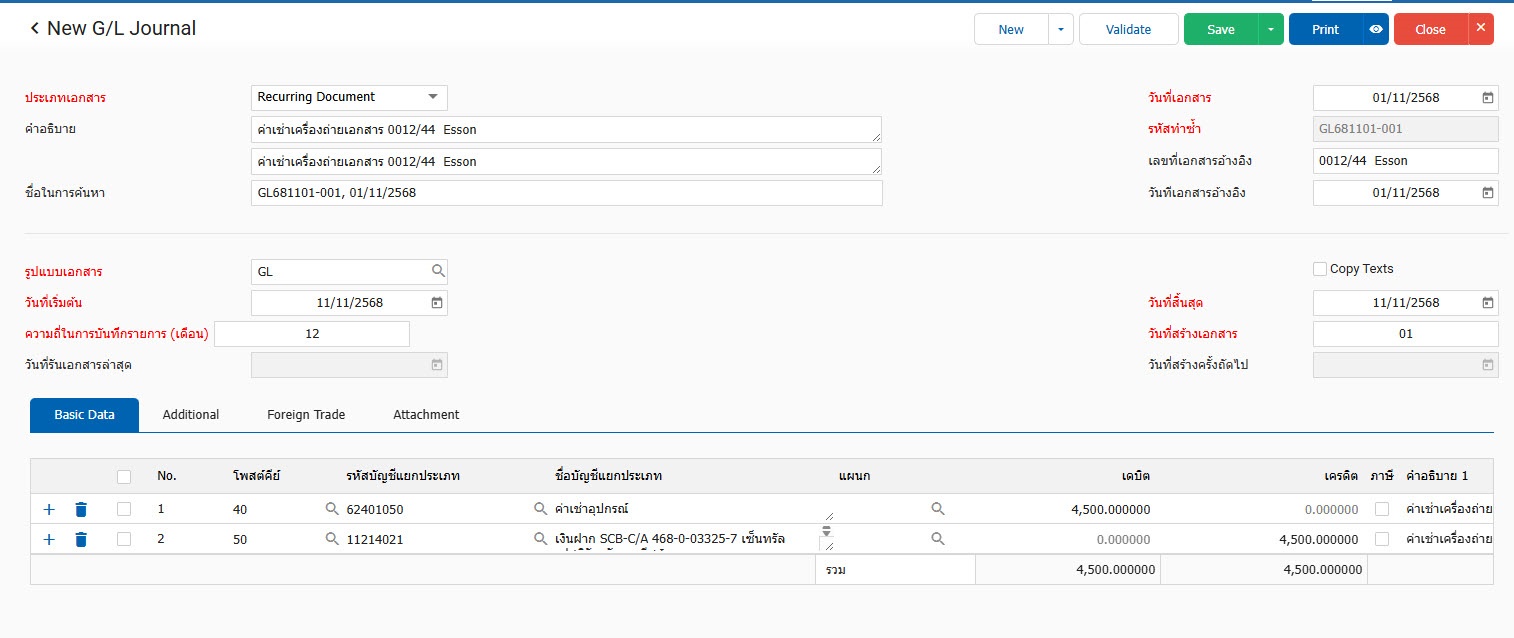The image size is (1514, 638).
Task: Click the back arrow beside New G/L Journal
Action: click(x=35, y=29)
